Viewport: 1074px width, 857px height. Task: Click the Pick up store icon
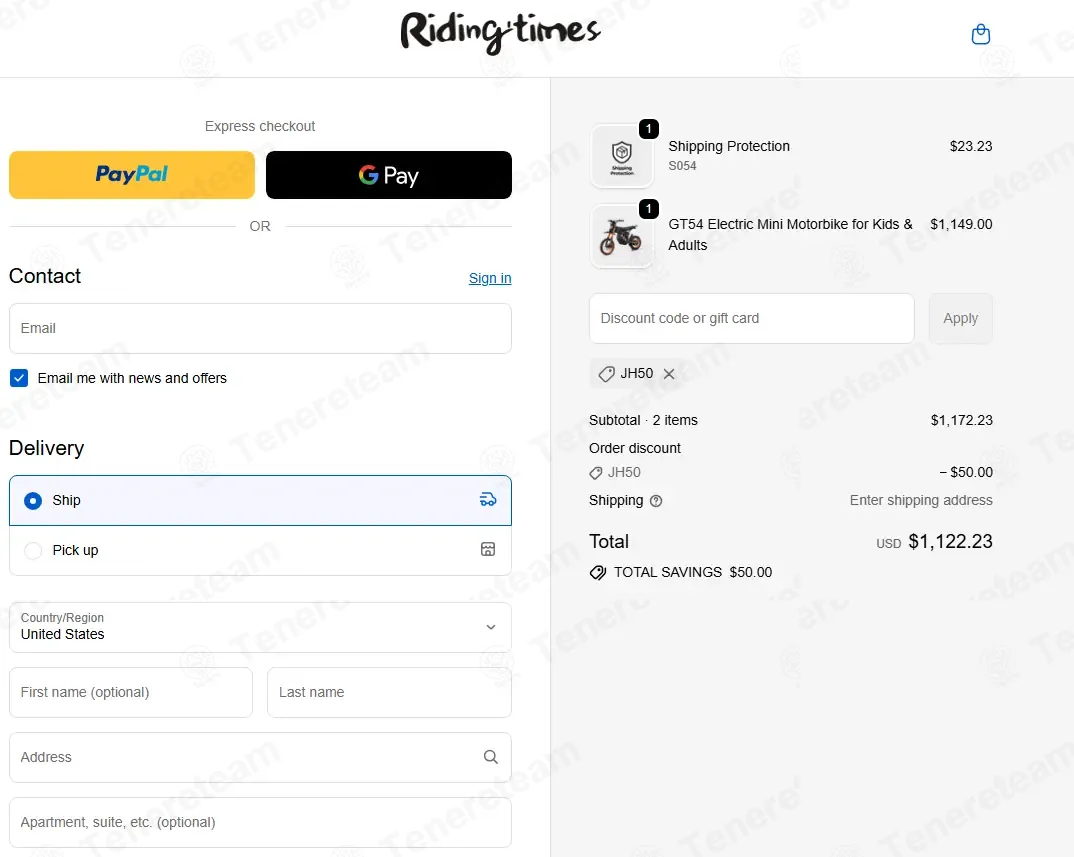(x=487, y=550)
